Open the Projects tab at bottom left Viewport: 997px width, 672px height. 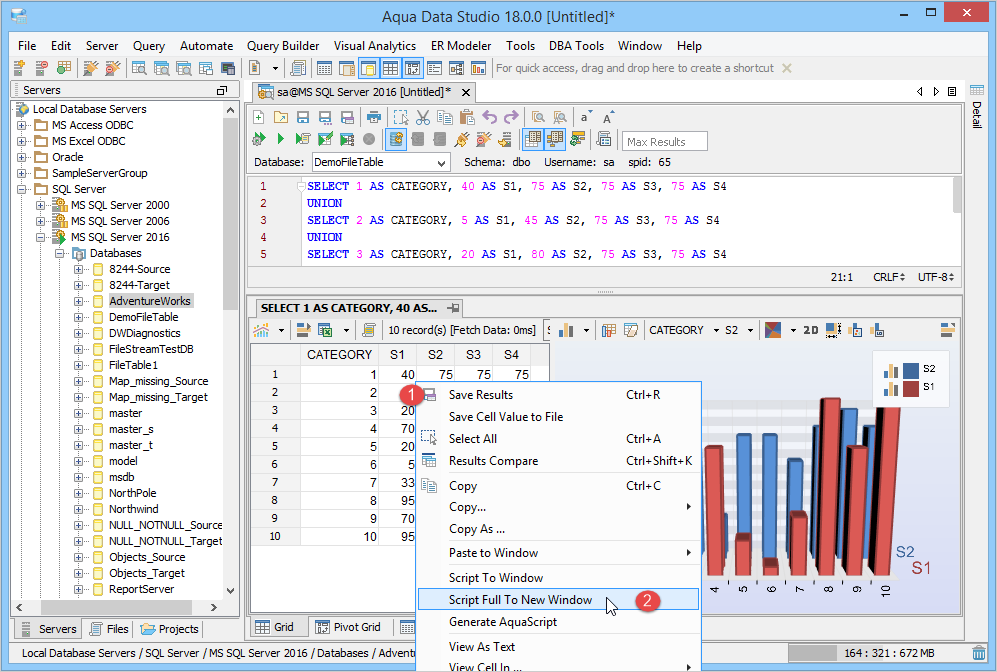(170, 629)
